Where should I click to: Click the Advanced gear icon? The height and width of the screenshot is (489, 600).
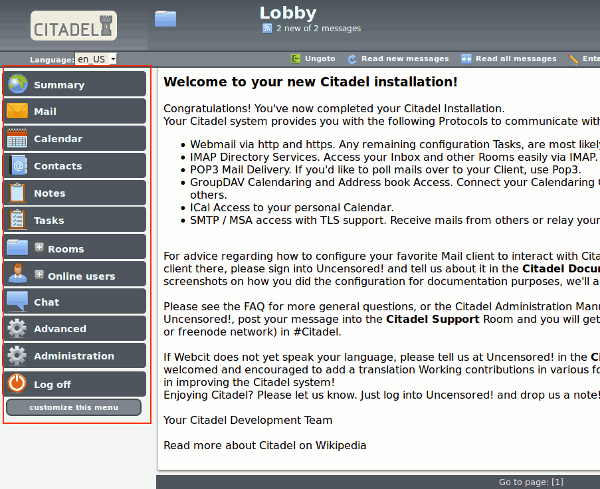pos(17,328)
